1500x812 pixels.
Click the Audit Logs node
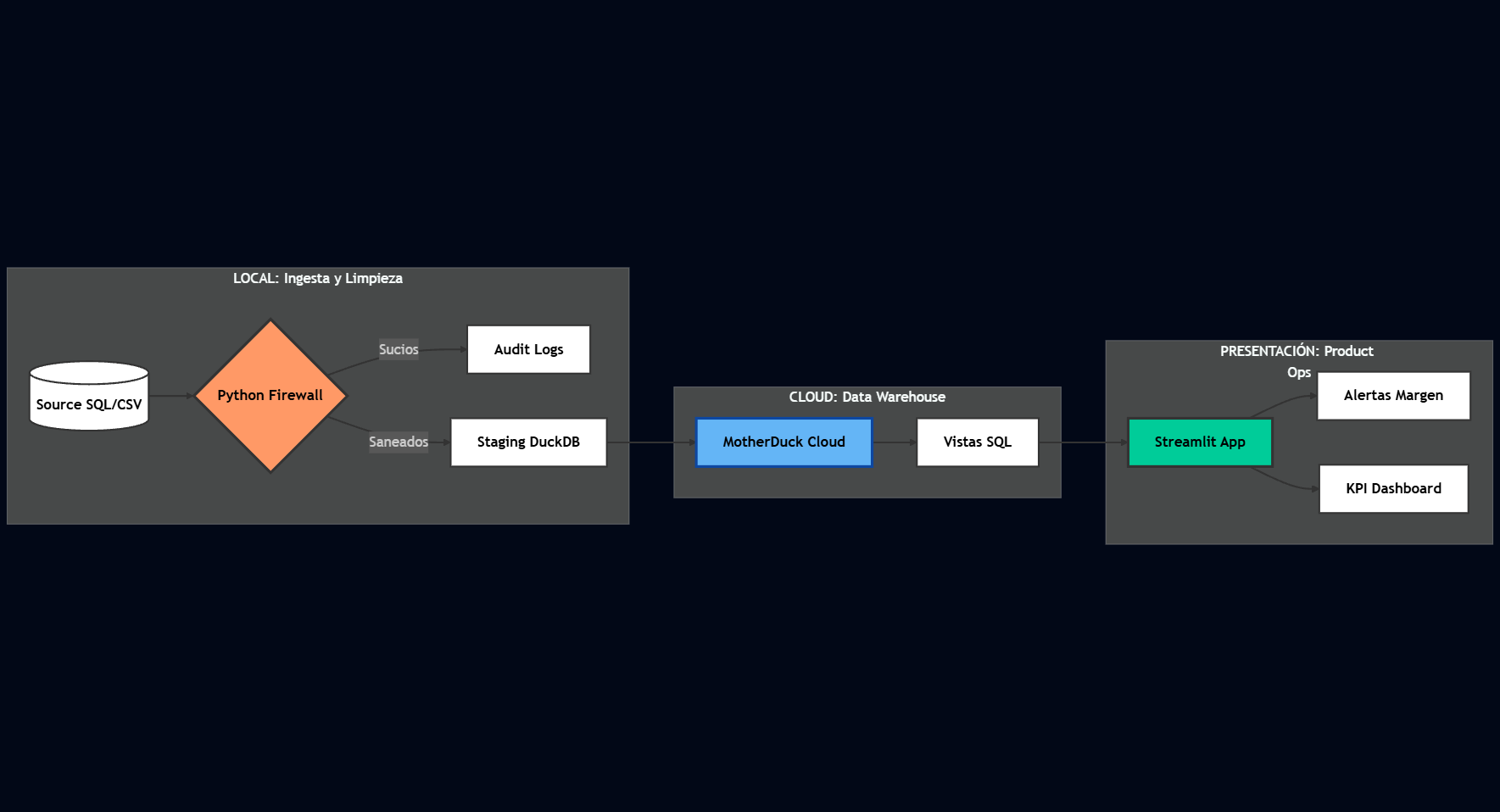pos(528,349)
